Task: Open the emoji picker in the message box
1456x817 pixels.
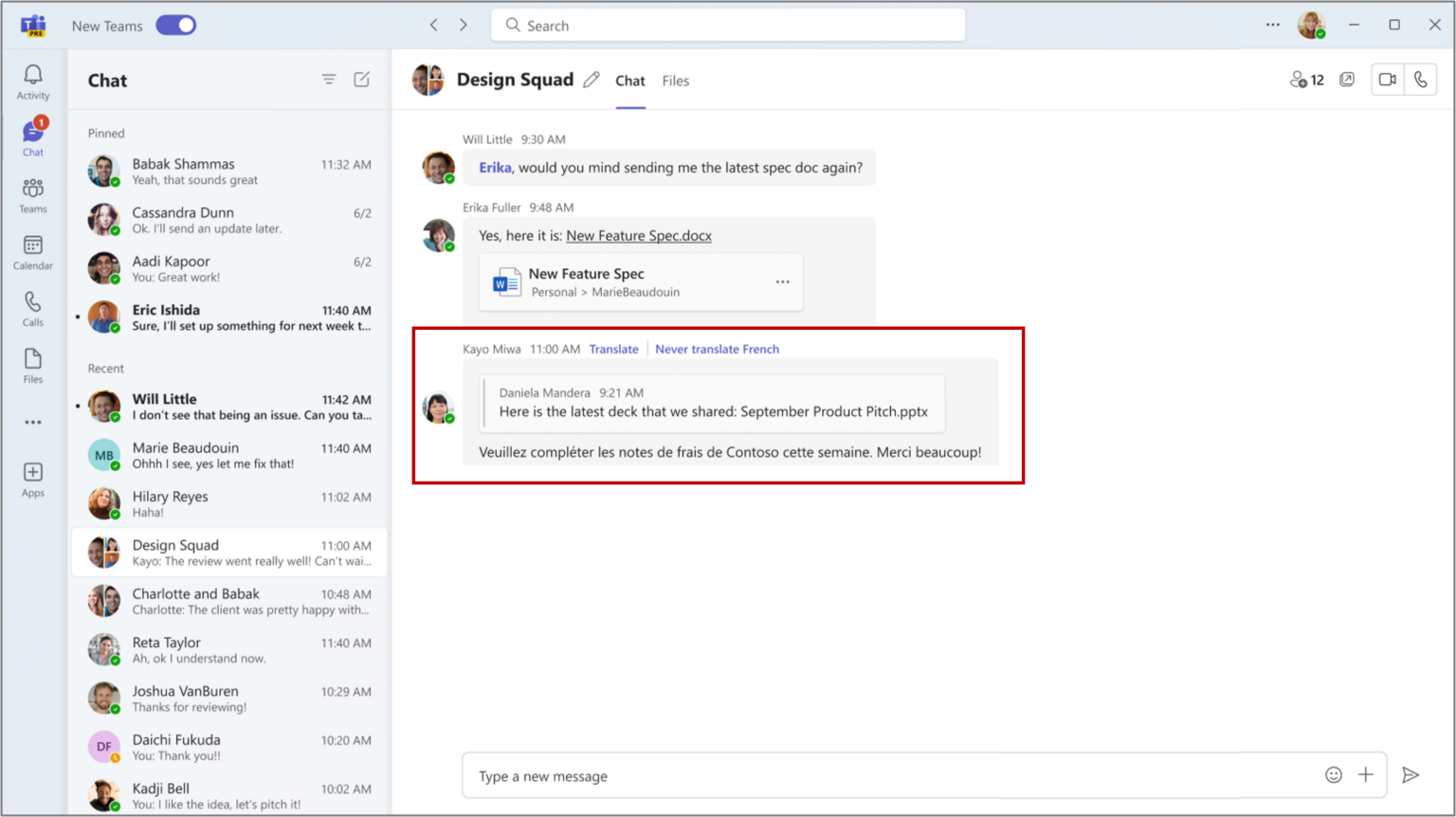Action: (x=1334, y=775)
